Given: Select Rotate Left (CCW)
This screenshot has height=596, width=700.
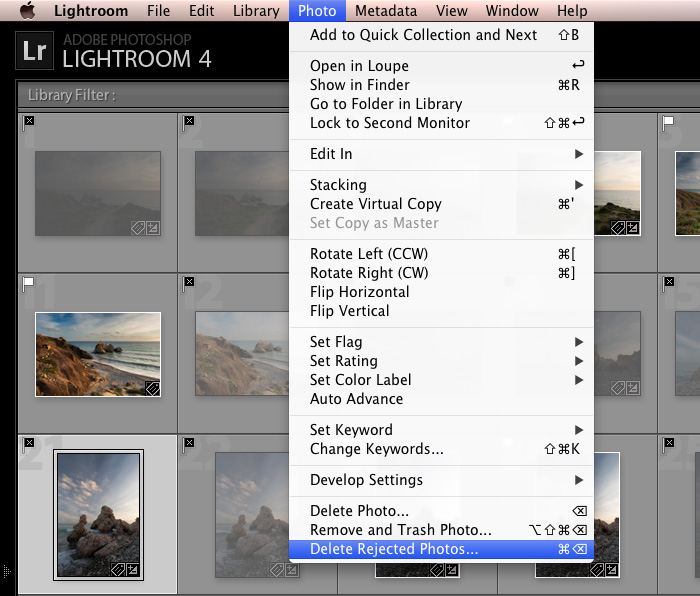Looking at the screenshot, I should (x=368, y=254).
